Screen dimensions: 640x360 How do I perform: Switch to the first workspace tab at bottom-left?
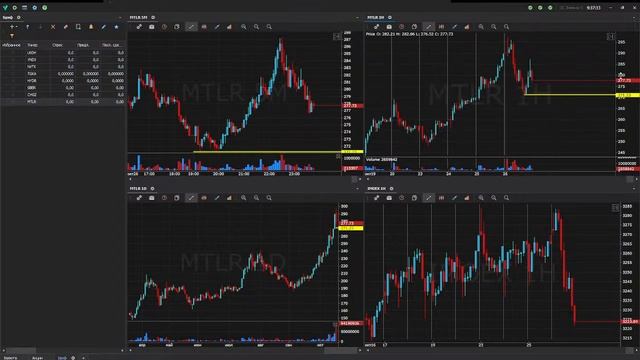(x=11, y=358)
